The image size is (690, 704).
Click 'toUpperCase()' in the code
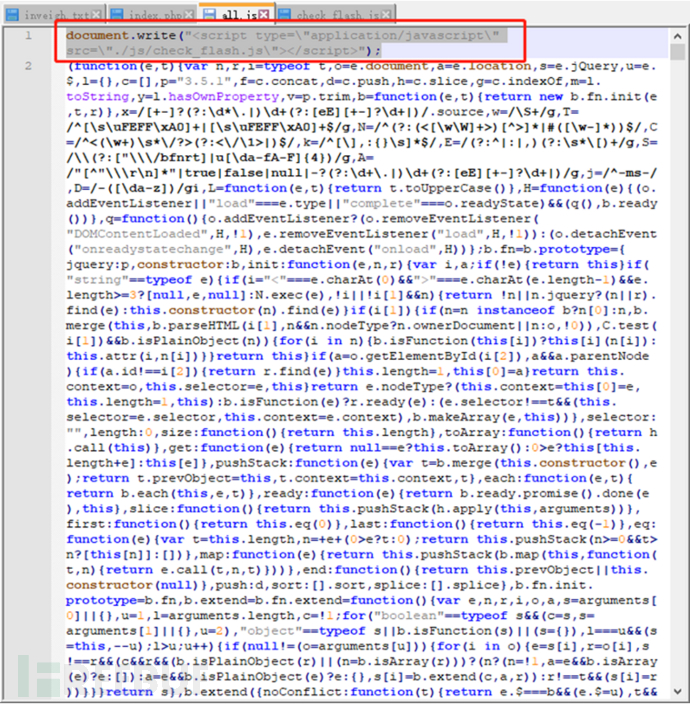click(453, 188)
